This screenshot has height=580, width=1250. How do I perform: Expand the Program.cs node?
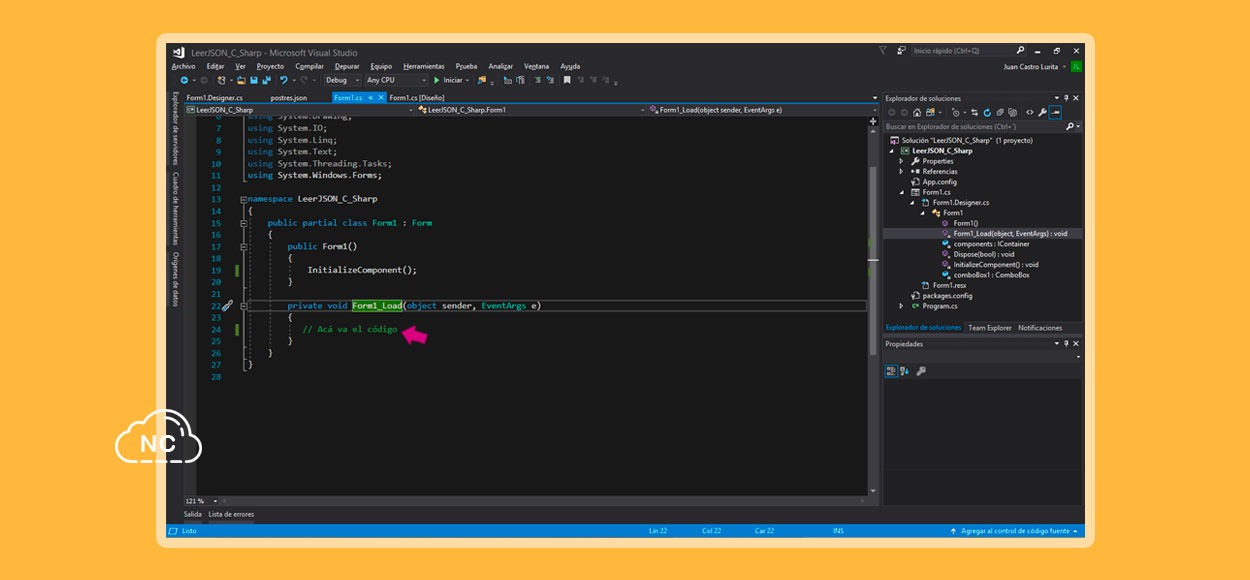(x=901, y=306)
